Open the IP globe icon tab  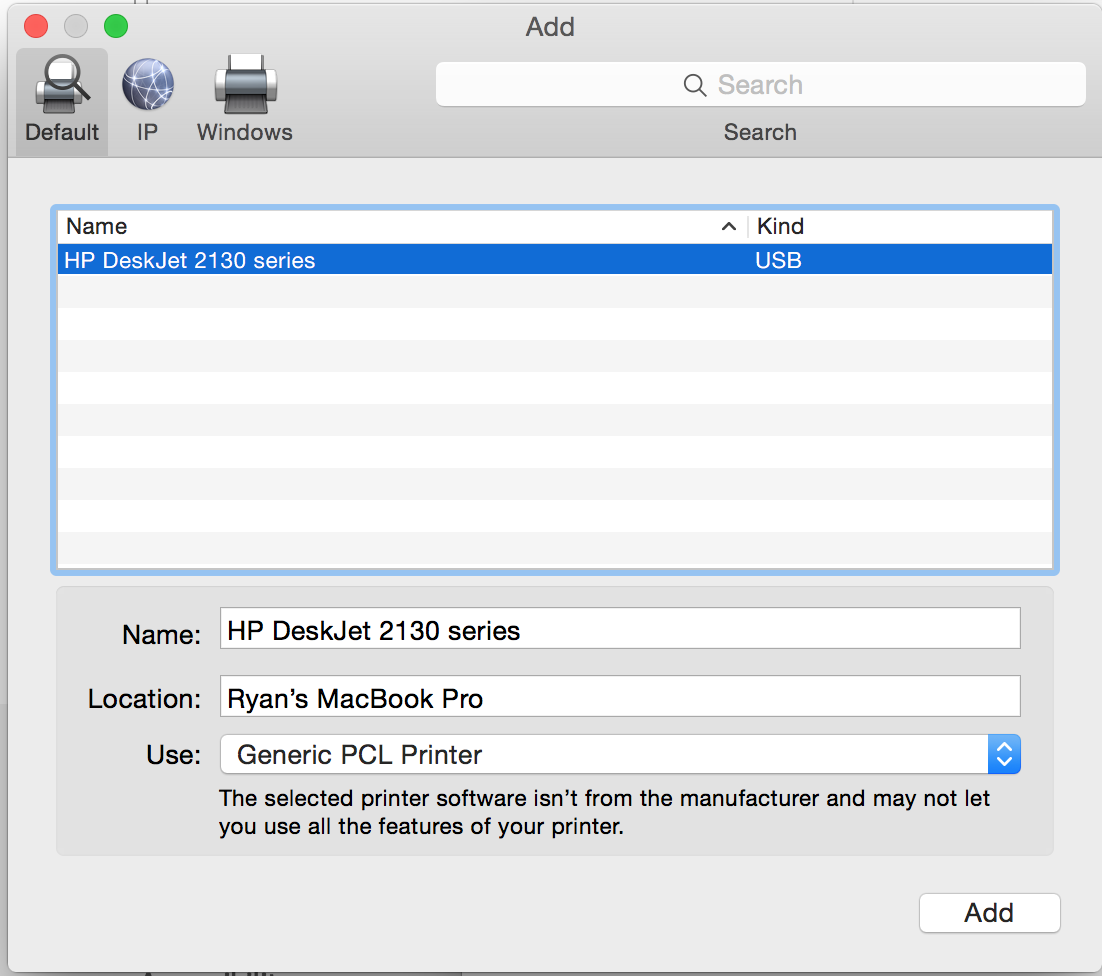coord(148,84)
